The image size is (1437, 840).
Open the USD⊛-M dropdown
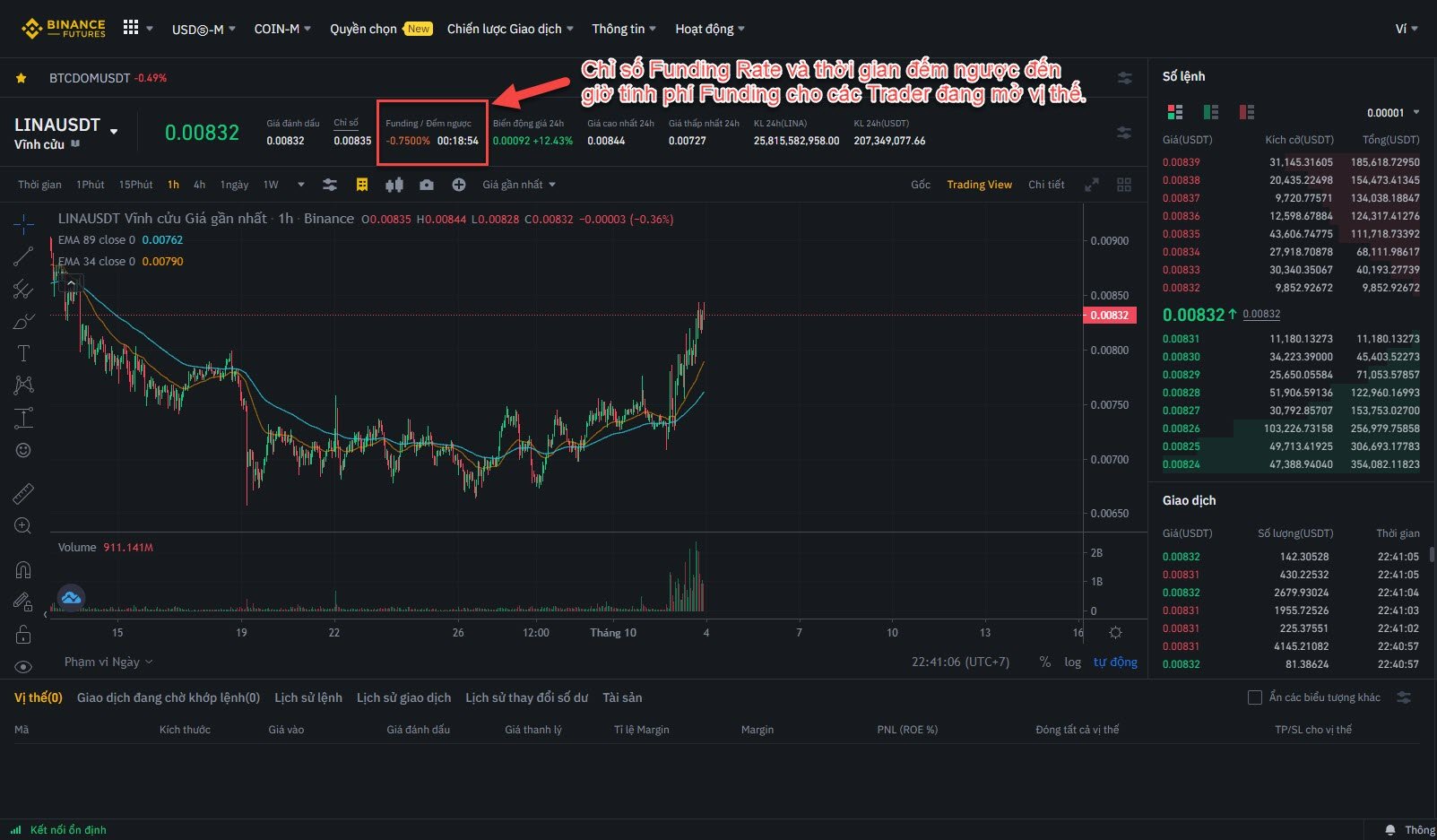203,29
